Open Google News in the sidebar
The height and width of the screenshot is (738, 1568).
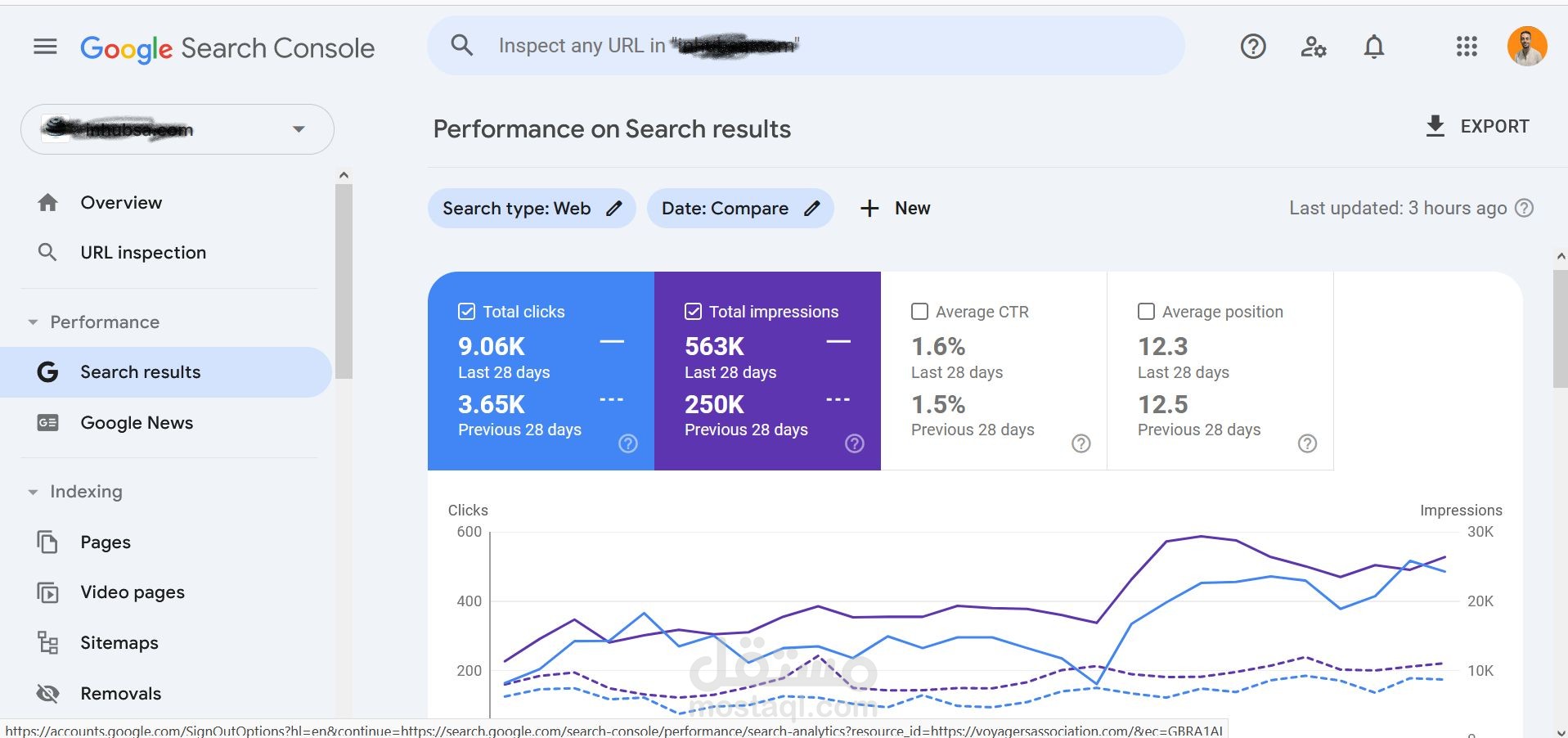(137, 423)
